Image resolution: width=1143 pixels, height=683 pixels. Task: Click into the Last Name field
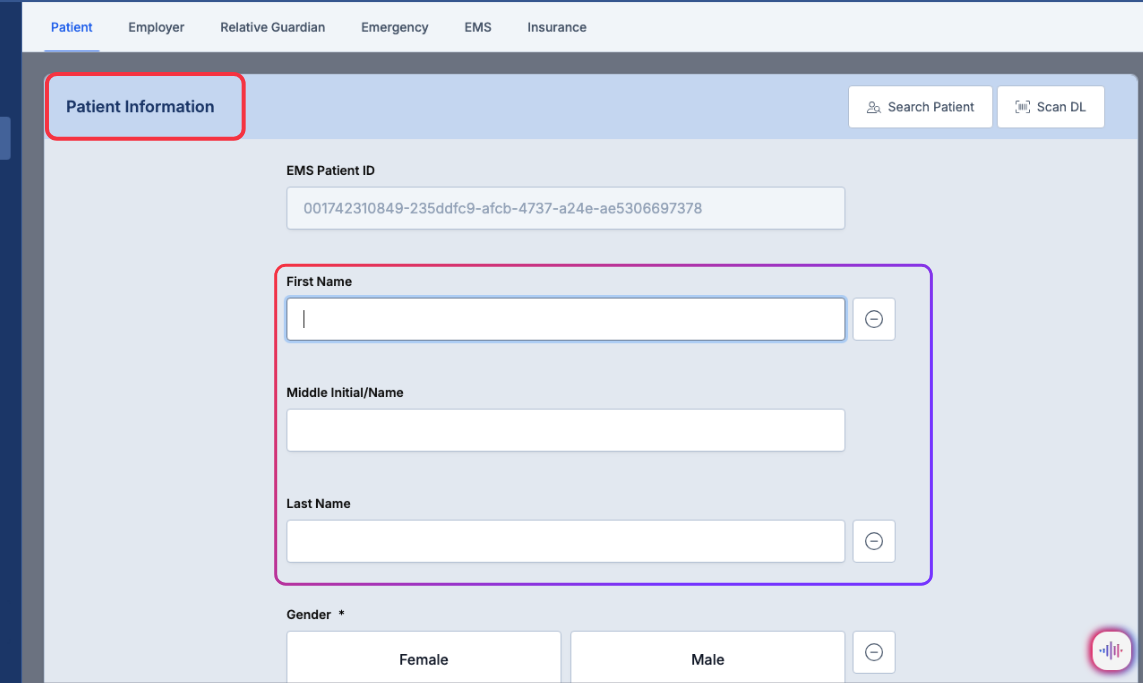(565, 541)
